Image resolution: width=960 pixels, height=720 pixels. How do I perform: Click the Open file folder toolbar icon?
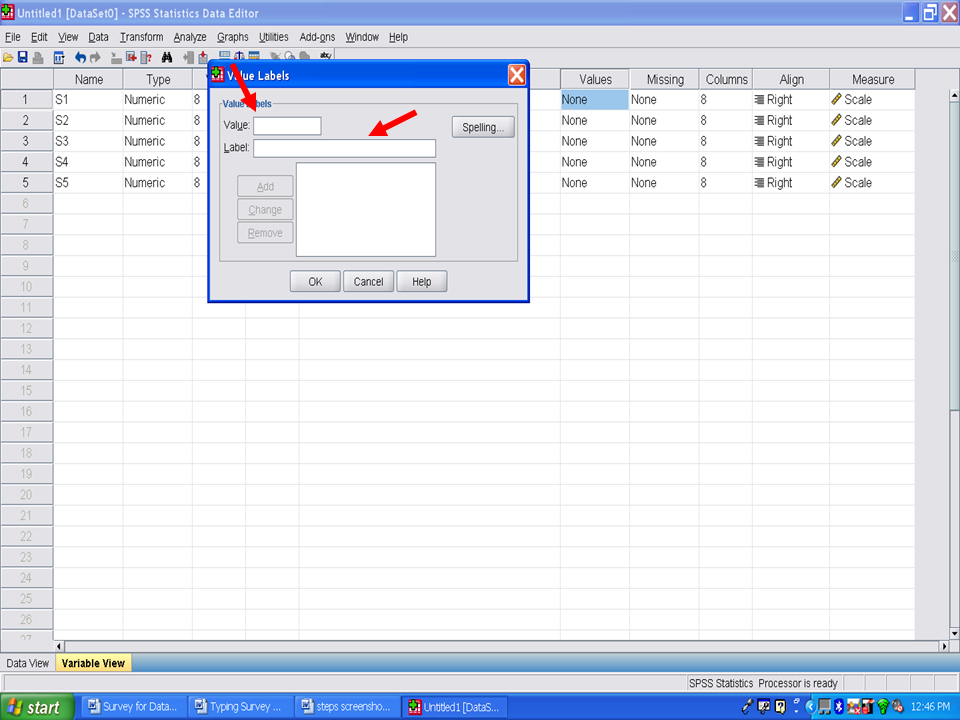click(8, 58)
